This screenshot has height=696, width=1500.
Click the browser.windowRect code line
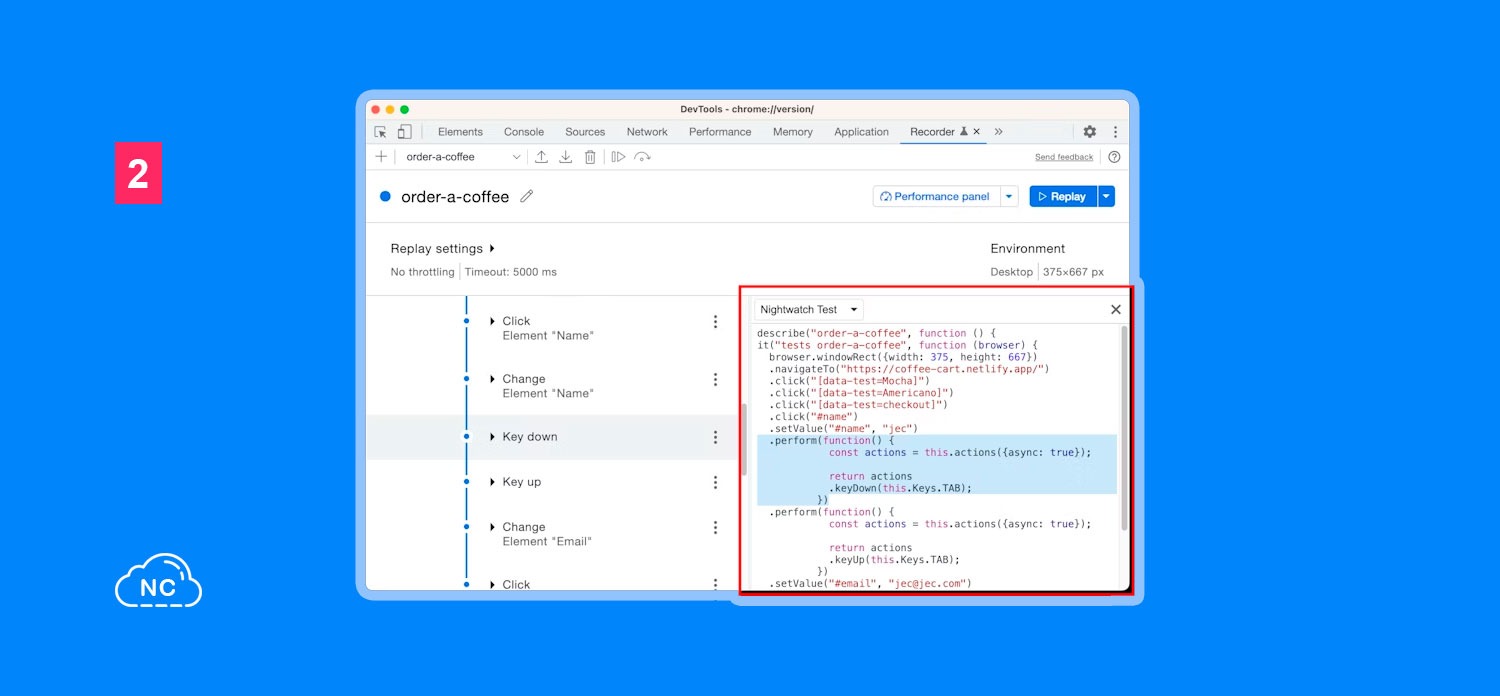(903, 357)
